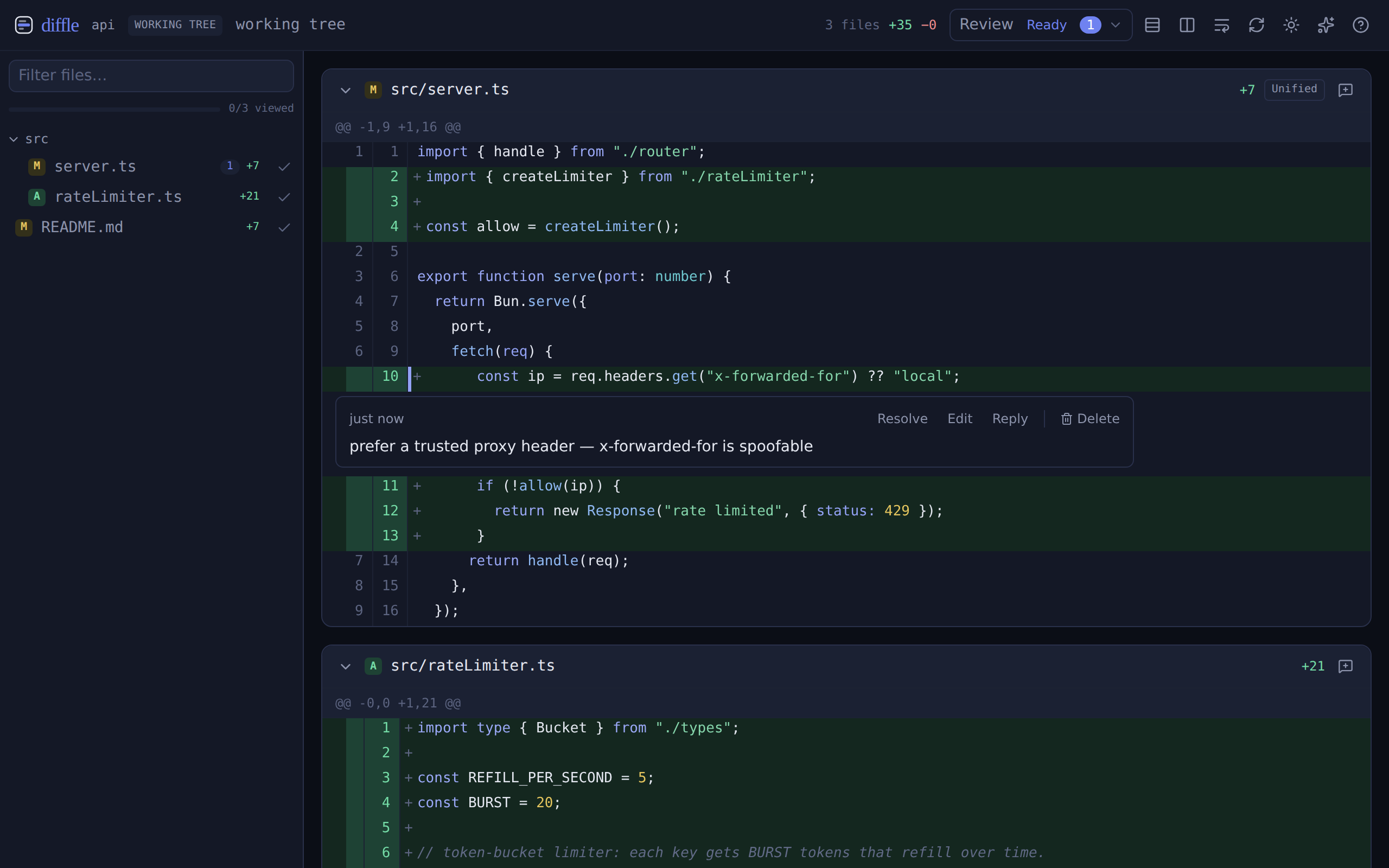Click the sparkles AI icon

pyautogui.click(x=1326, y=25)
